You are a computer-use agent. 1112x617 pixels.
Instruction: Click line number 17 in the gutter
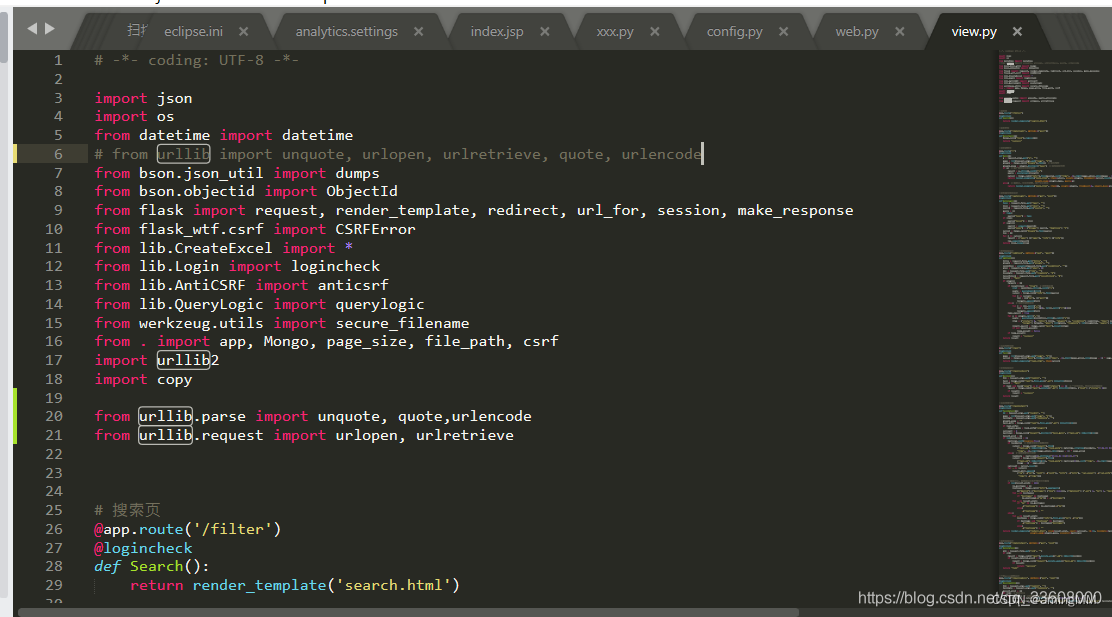coord(54,360)
